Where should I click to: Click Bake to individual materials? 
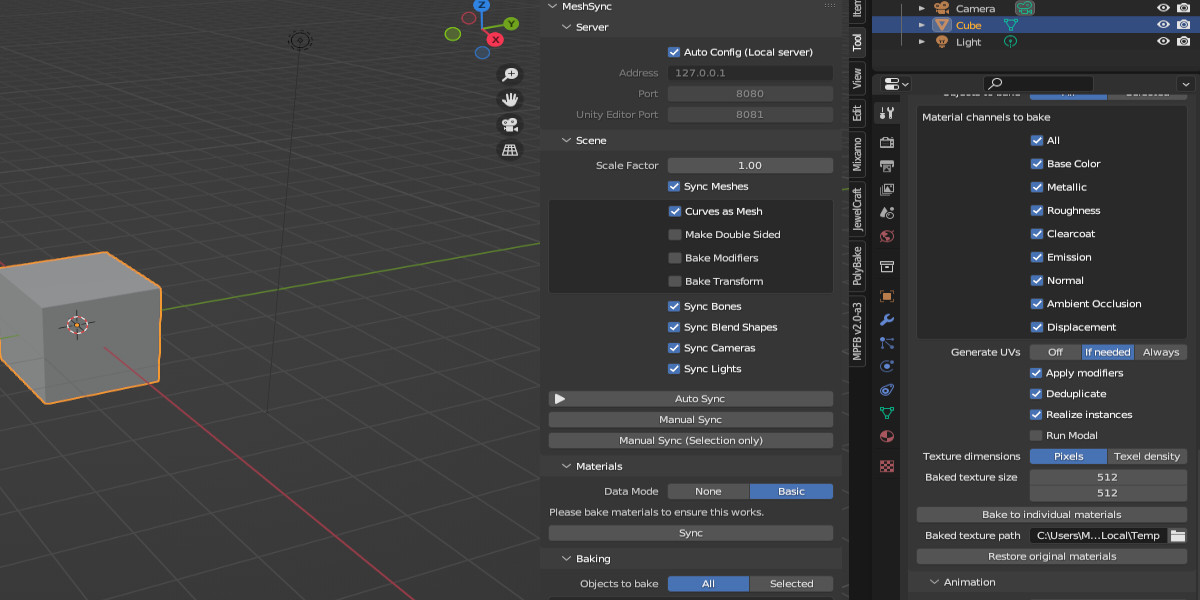coord(1051,515)
